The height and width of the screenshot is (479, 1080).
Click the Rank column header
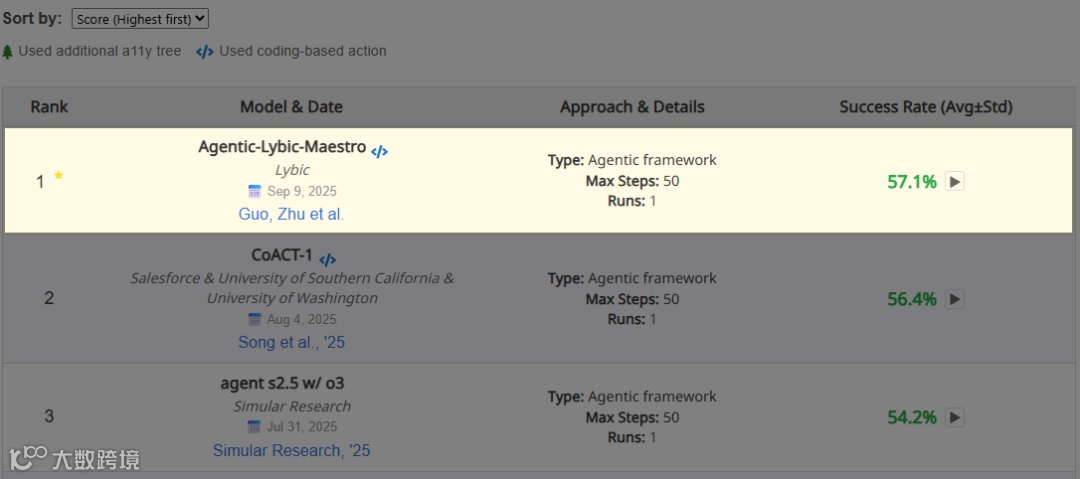click(49, 107)
